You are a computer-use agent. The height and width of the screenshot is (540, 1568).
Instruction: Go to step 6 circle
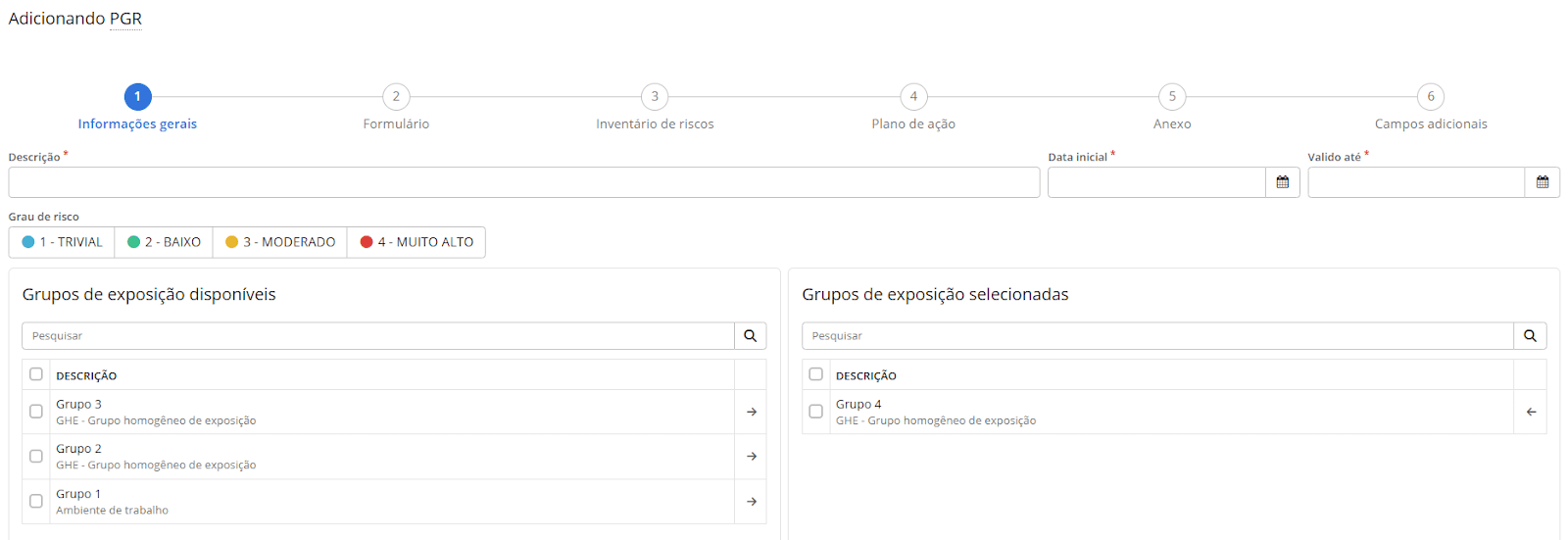click(x=1431, y=96)
